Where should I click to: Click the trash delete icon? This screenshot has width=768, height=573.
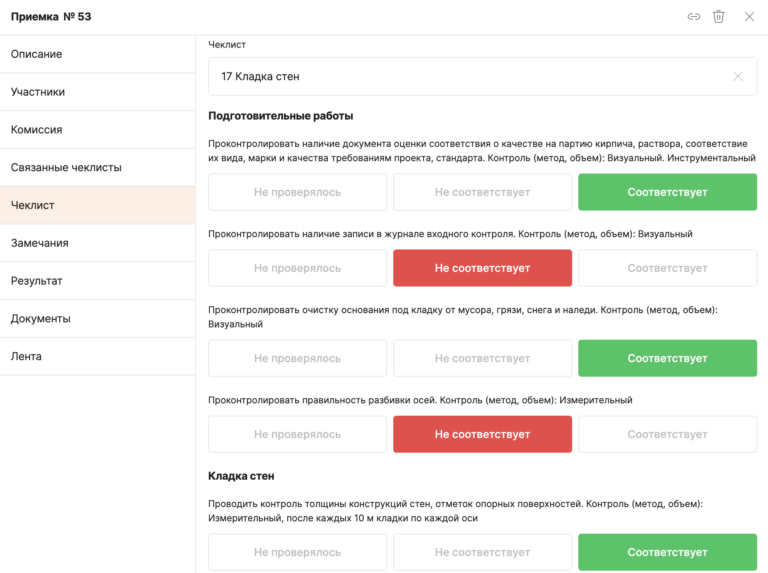point(718,17)
